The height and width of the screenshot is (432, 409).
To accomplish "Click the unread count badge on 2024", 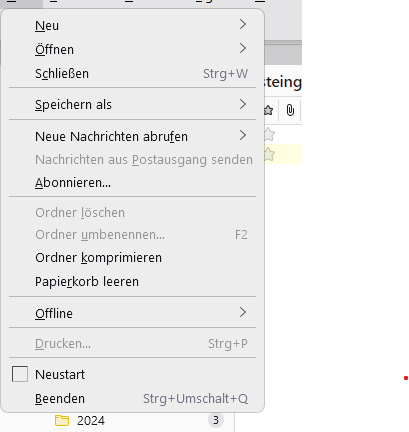I will 216,420.
